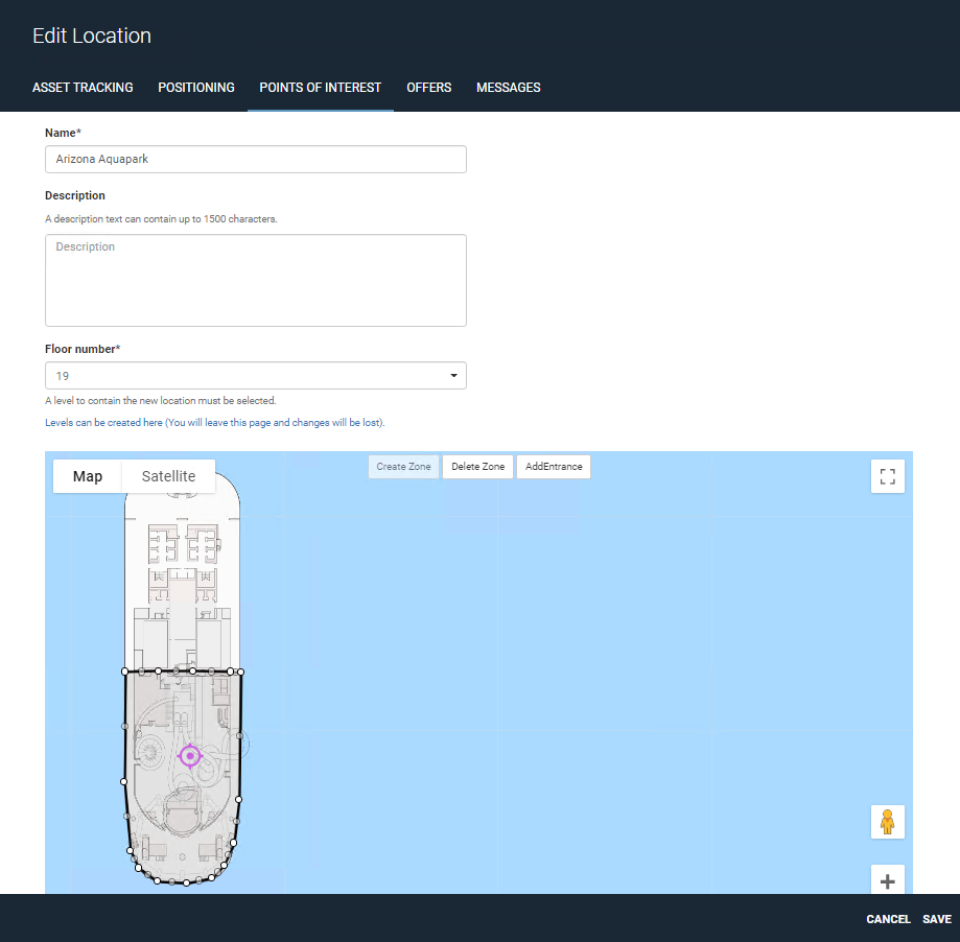Click the Arizona Aquapark name field

click(255, 159)
